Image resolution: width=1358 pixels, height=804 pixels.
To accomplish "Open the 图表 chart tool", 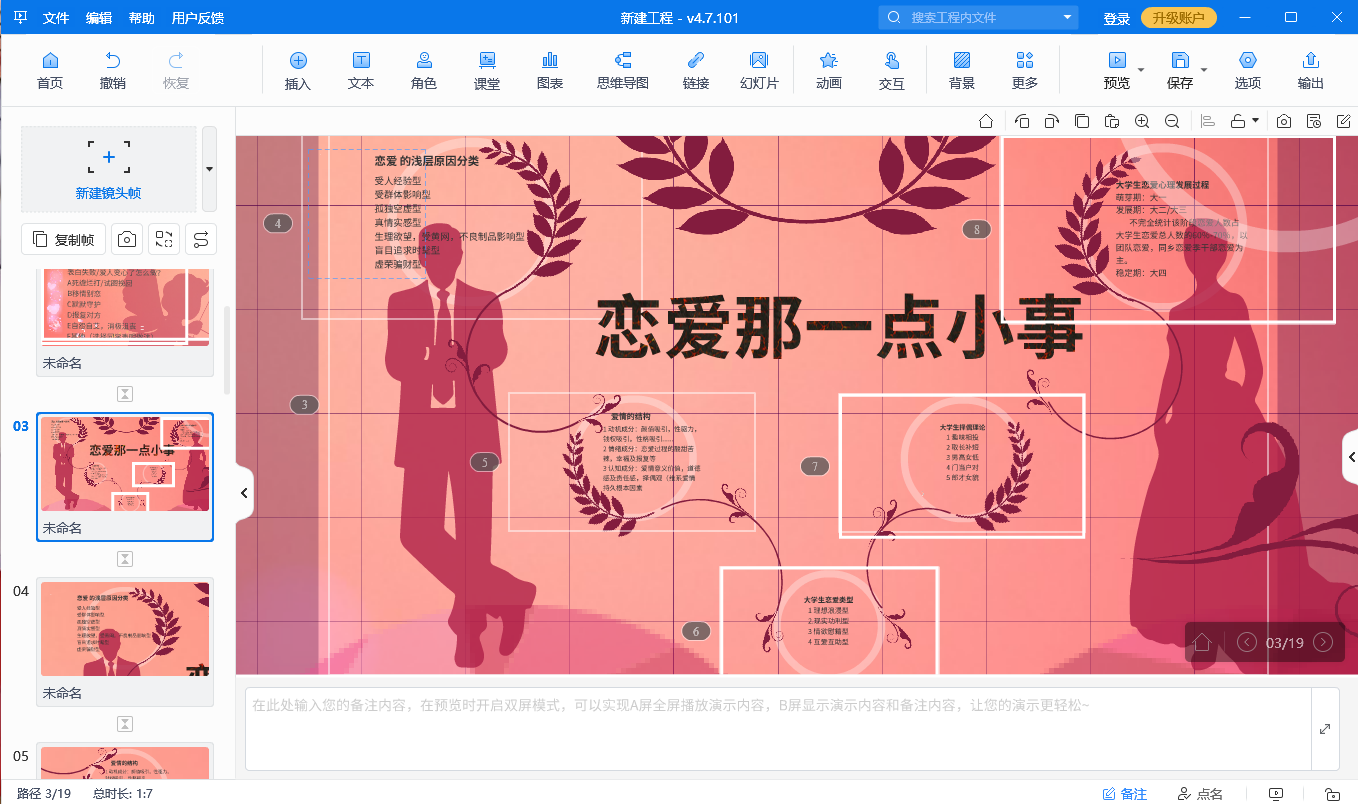I will pos(550,71).
